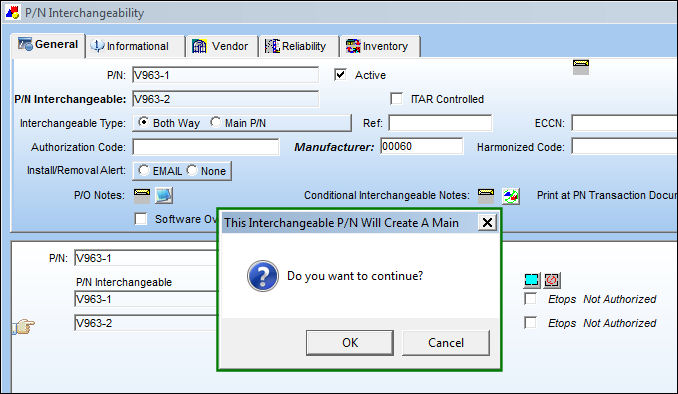Click 'Not Authorized' text in V963-1 row

click(x=619, y=299)
